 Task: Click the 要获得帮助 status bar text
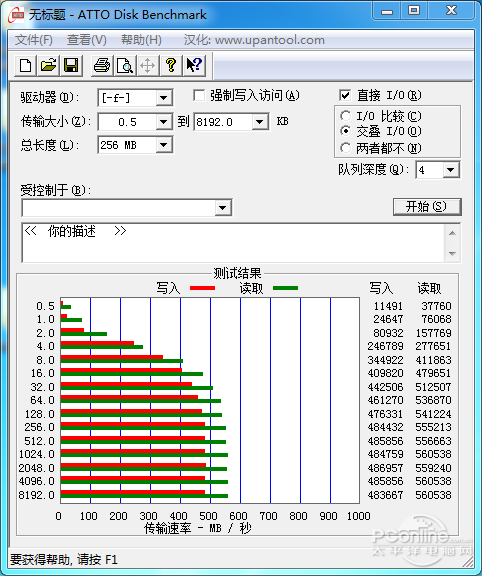tap(64, 559)
